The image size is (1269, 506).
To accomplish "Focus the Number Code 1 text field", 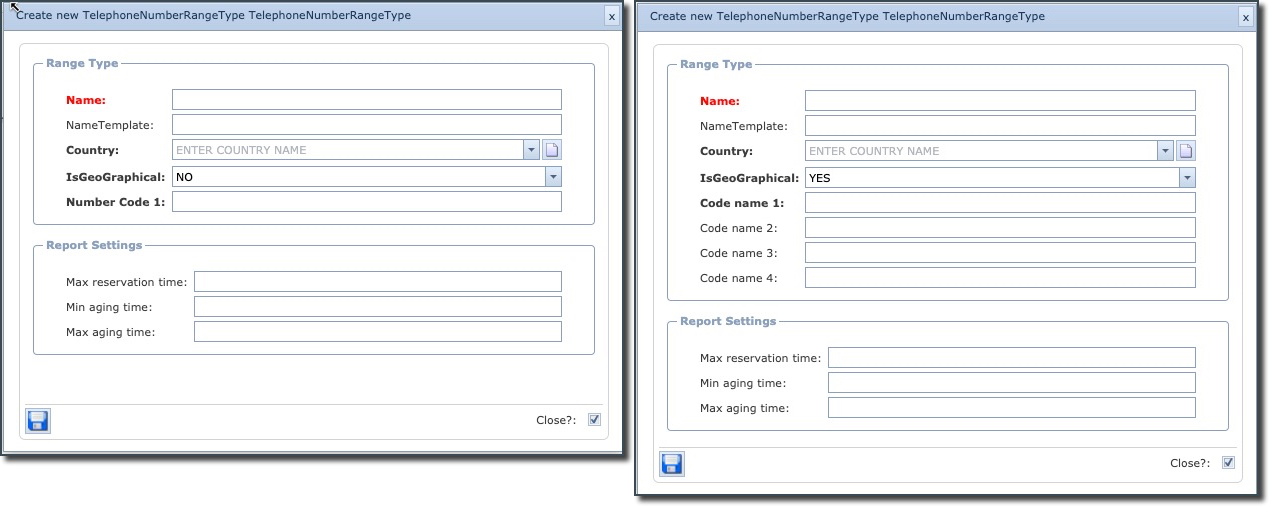I will (x=366, y=202).
